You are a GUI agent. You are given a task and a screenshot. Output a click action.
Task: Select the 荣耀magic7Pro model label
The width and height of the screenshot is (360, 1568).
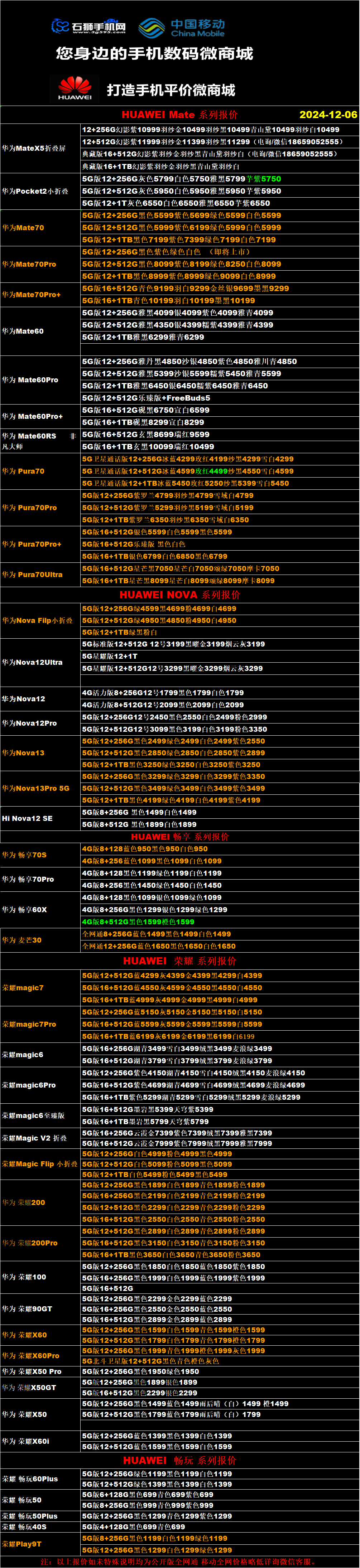pyautogui.click(x=29, y=1025)
